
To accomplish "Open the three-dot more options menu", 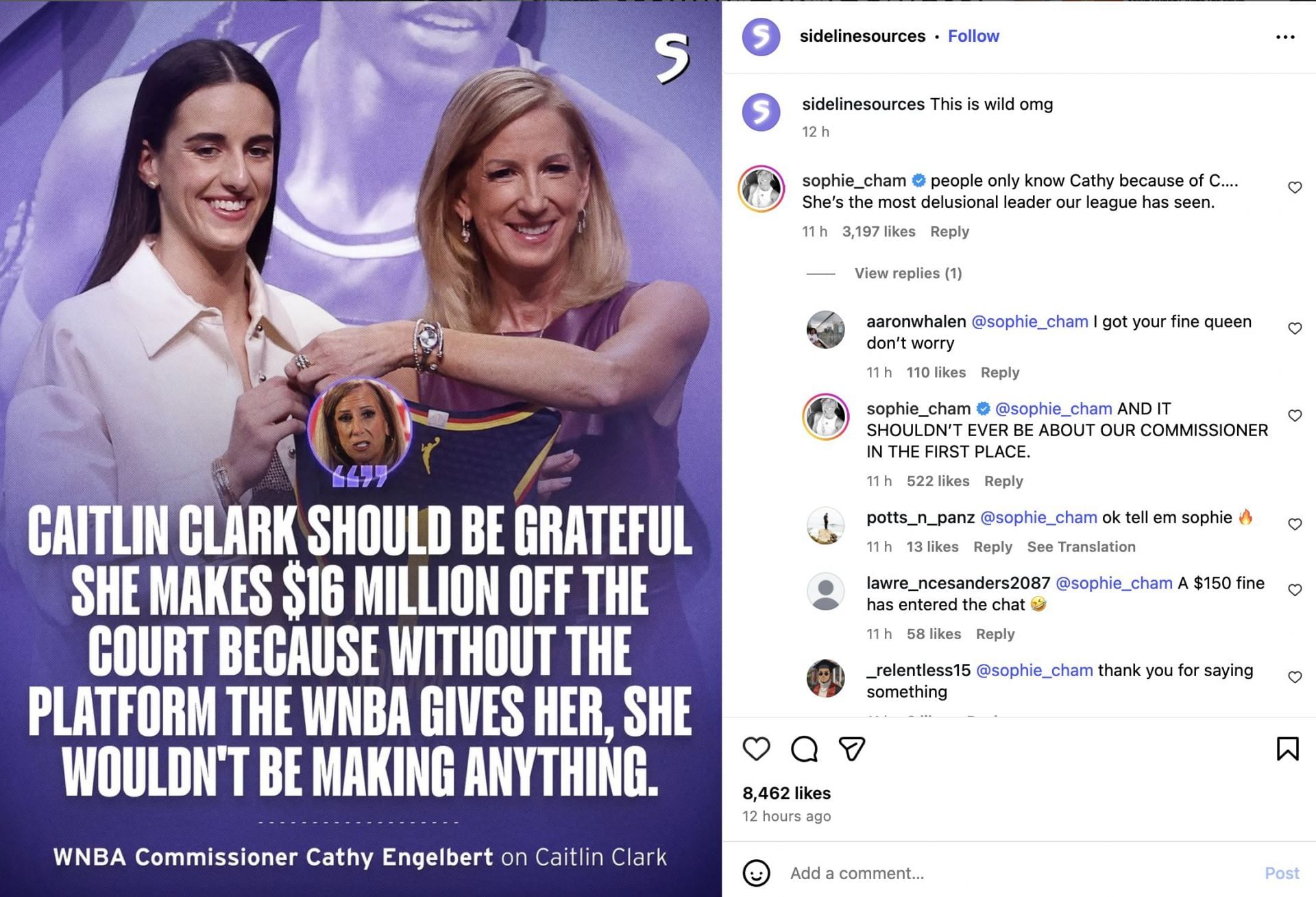I will (x=1285, y=37).
